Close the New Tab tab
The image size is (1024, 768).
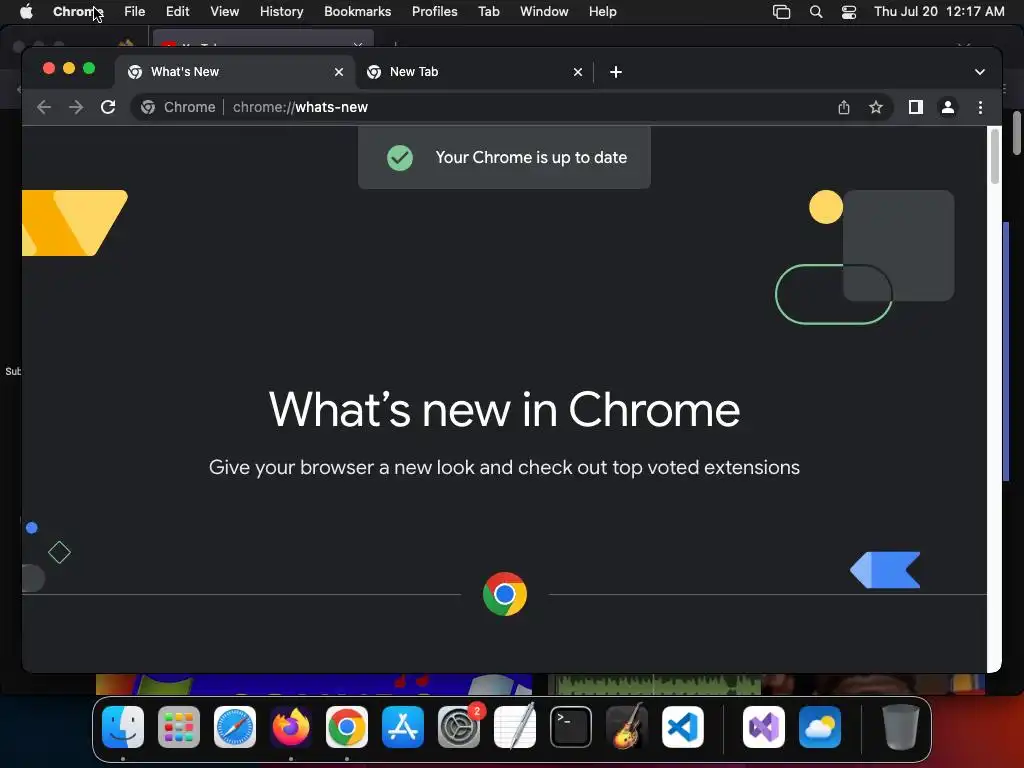coord(578,72)
